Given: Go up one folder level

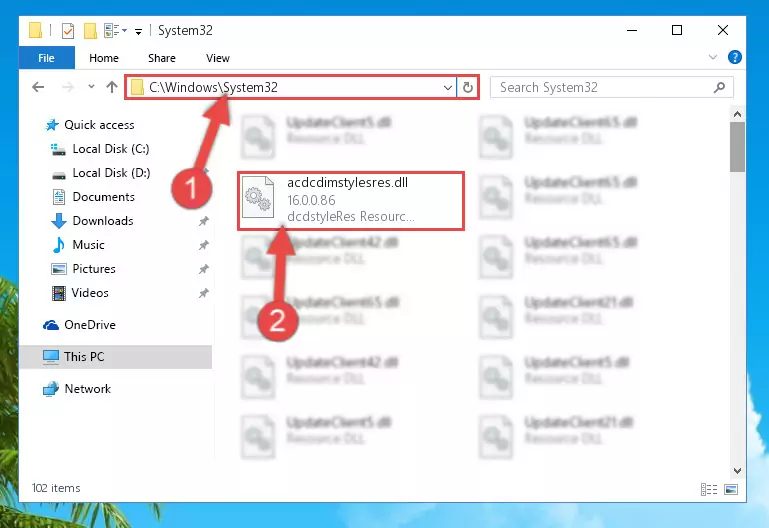Looking at the screenshot, I should coord(112,87).
